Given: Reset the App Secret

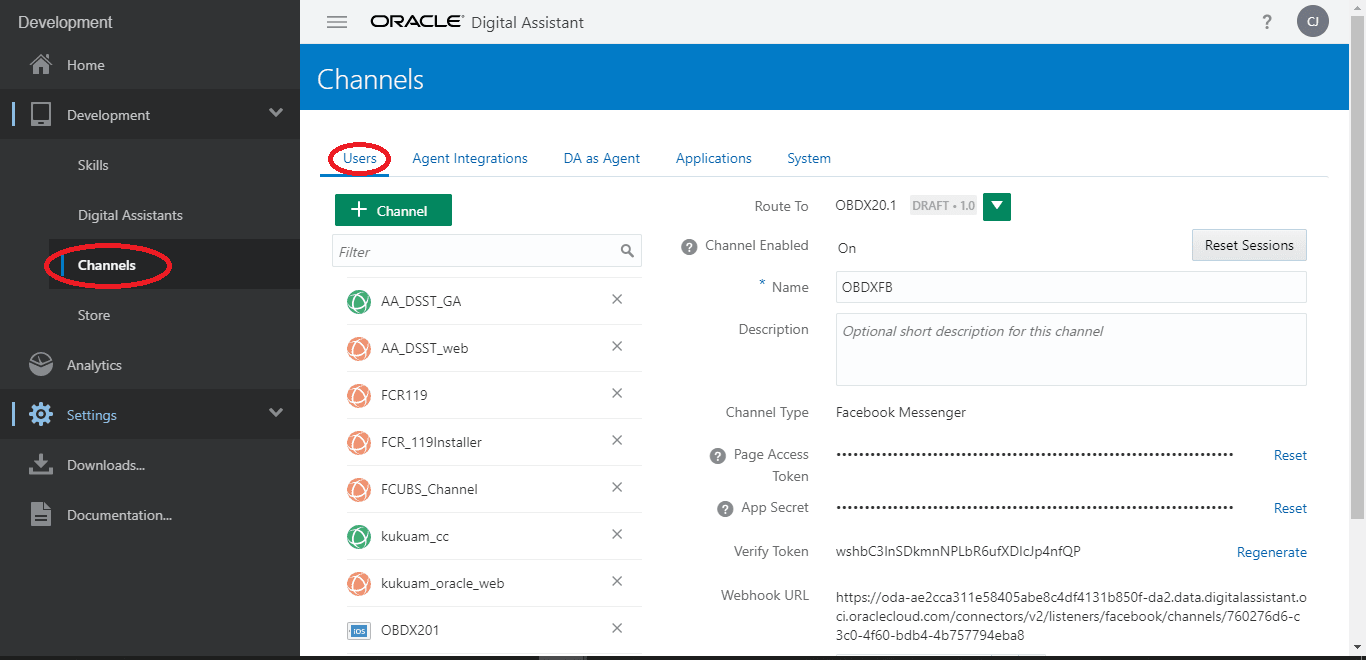Looking at the screenshot, I should (x=1290, y=508).
